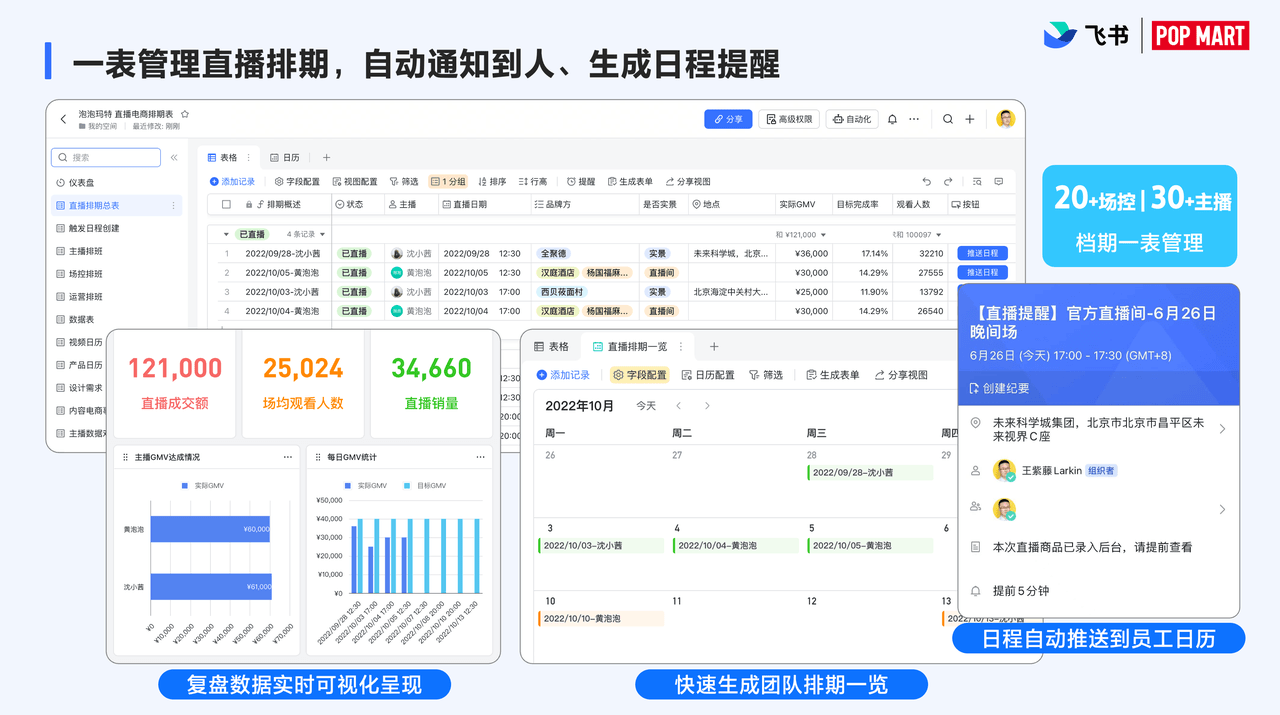Screen dimensions: 1280x715
Task: Open 主播排班 in the left sidebar
Action: point(85,251)
